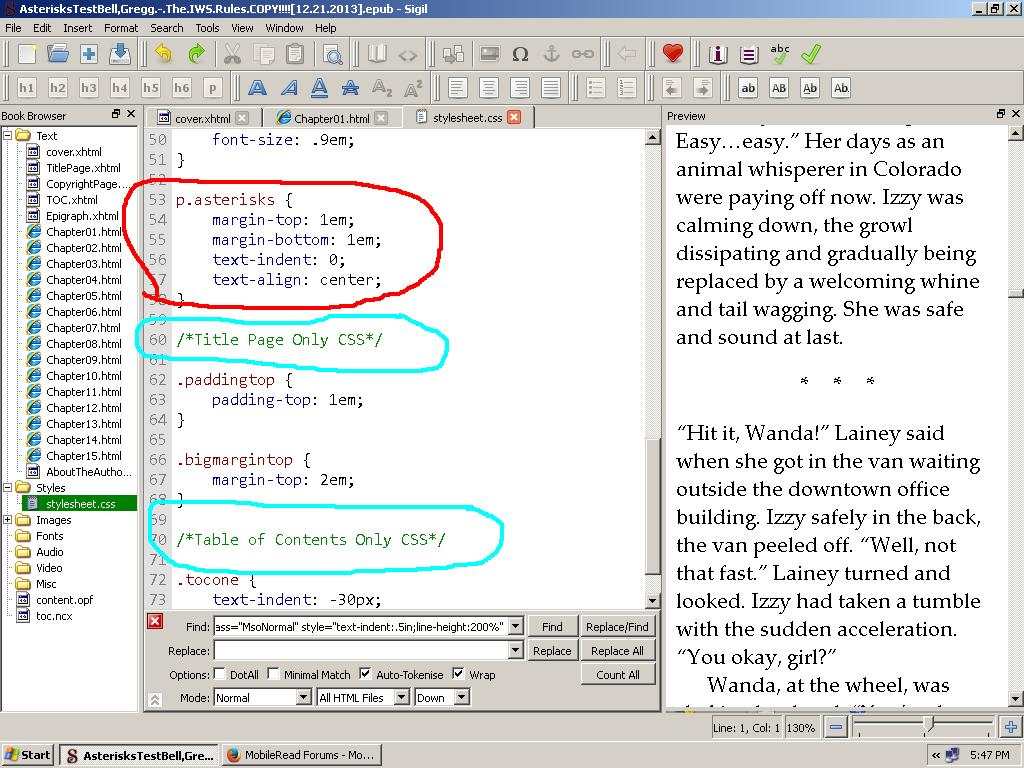This screenshot has height=768, width=1024.
Task: Insert a numbered list
Action: pyautogui.click(x=626, y=88)
